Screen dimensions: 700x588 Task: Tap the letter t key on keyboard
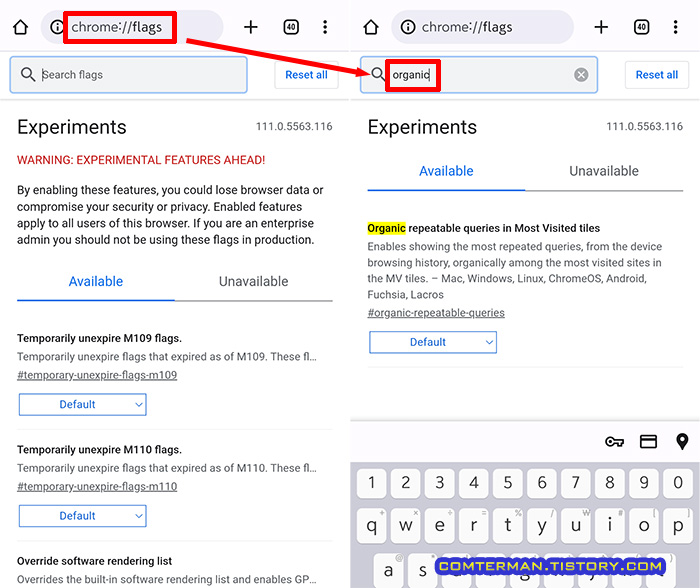pos(508,525)
